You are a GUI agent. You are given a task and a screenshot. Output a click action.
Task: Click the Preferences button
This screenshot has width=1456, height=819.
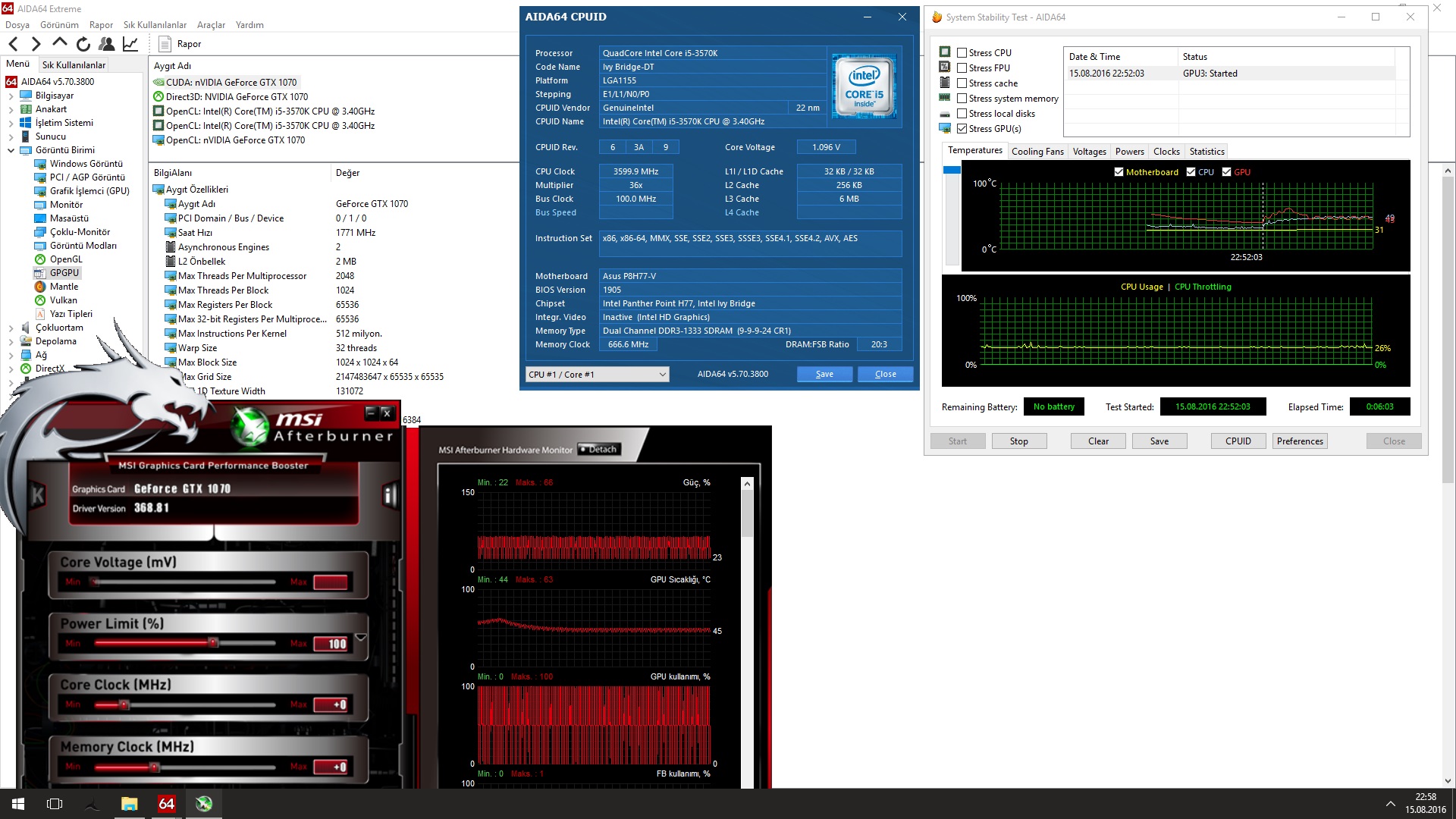point(1300,441)
